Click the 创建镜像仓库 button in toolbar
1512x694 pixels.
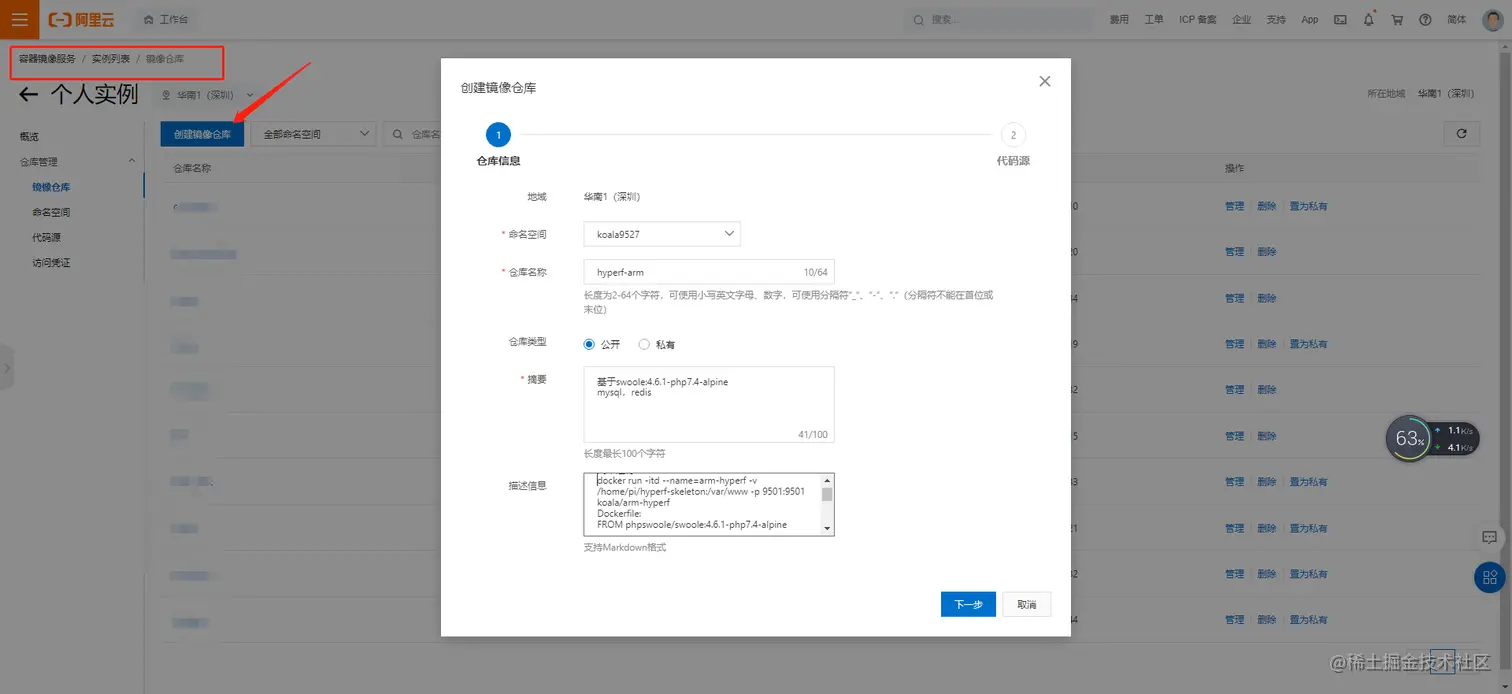point(202,134)
